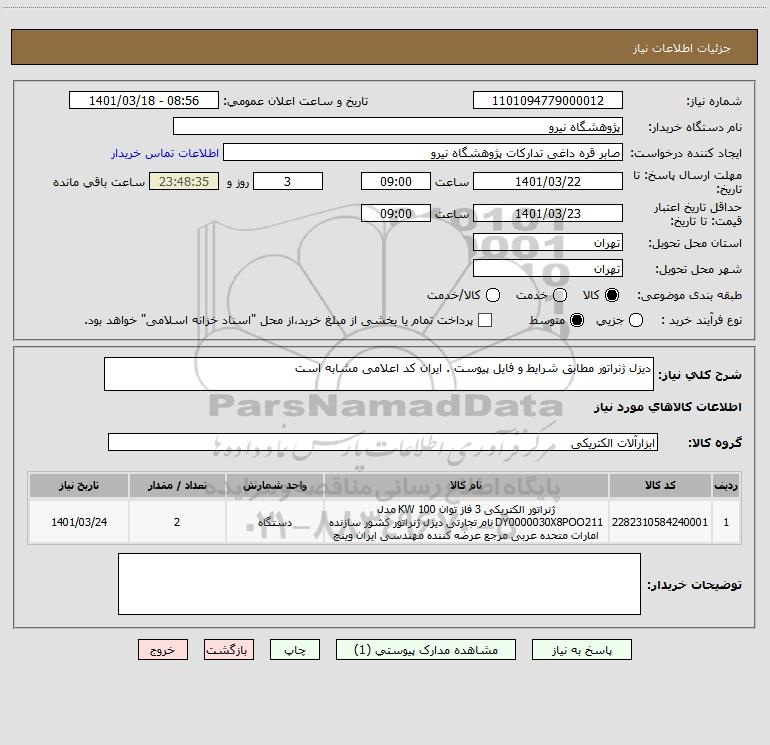The image size is (770, 745).
Task: Click remaining time countdown 23:48:35
Action: (184, 181)
